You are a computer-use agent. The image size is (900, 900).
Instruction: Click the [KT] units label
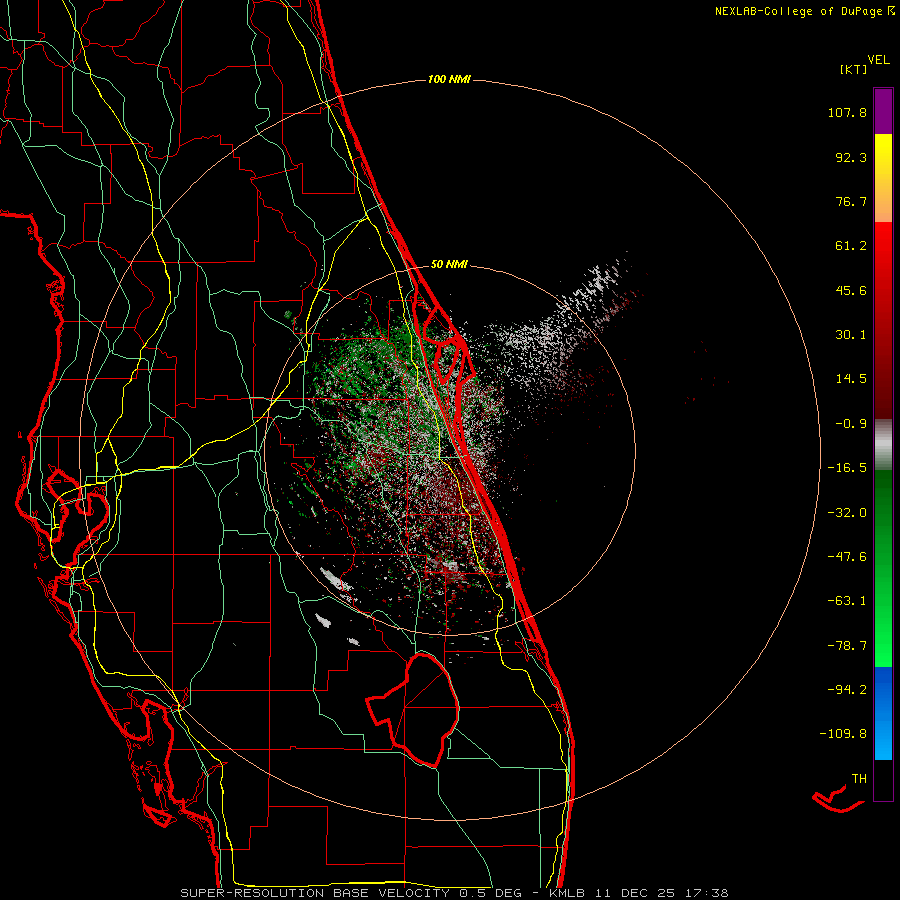click(854, 69)
